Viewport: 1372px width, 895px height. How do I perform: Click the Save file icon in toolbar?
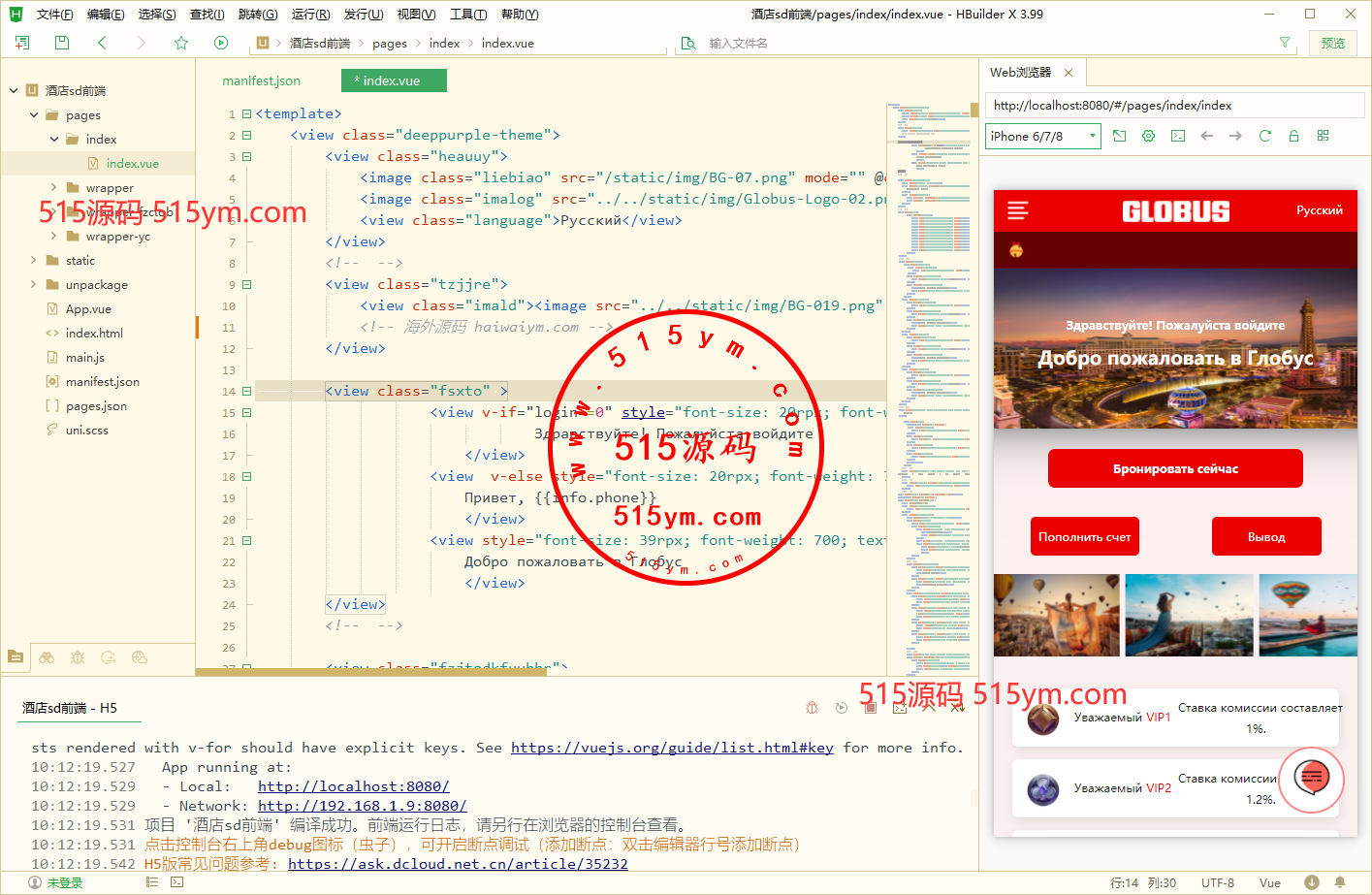tap(62, 43)
